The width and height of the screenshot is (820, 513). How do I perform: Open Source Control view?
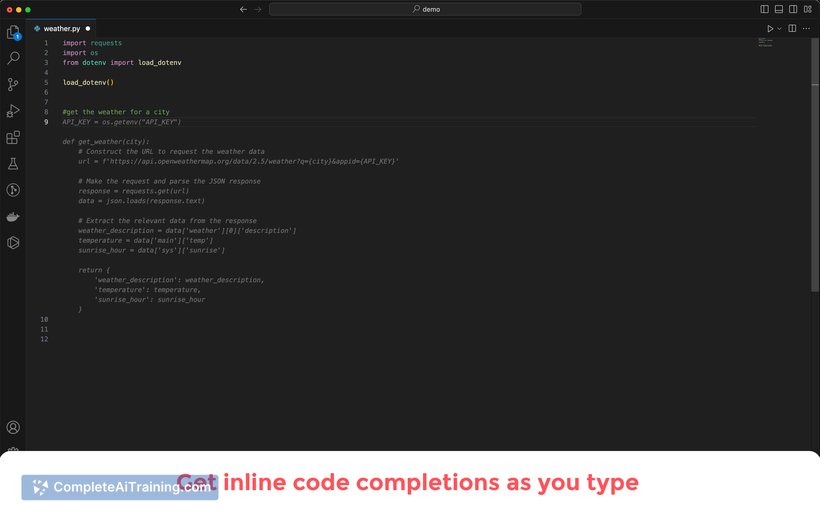click(x=13, y=84)
